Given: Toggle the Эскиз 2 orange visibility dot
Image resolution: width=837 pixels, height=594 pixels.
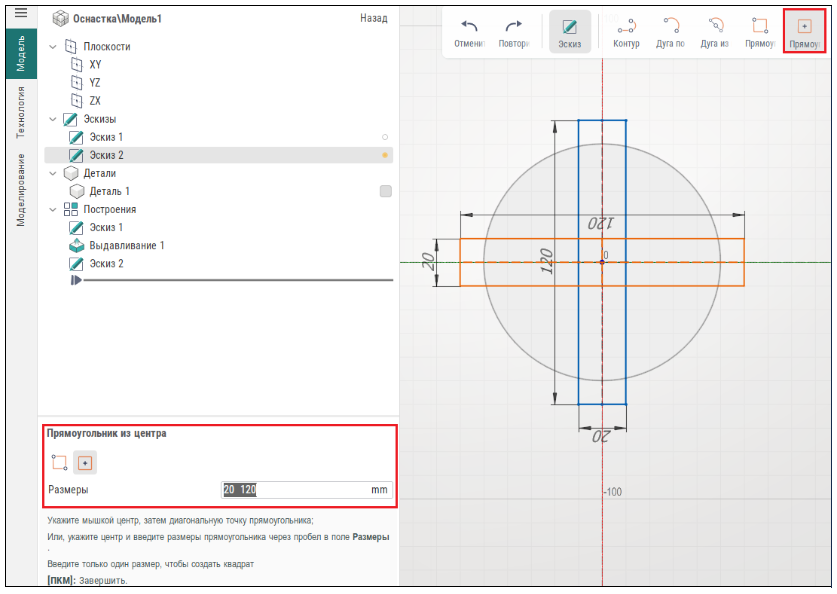Looking at the screenshot, I should [x=385, y=155].
